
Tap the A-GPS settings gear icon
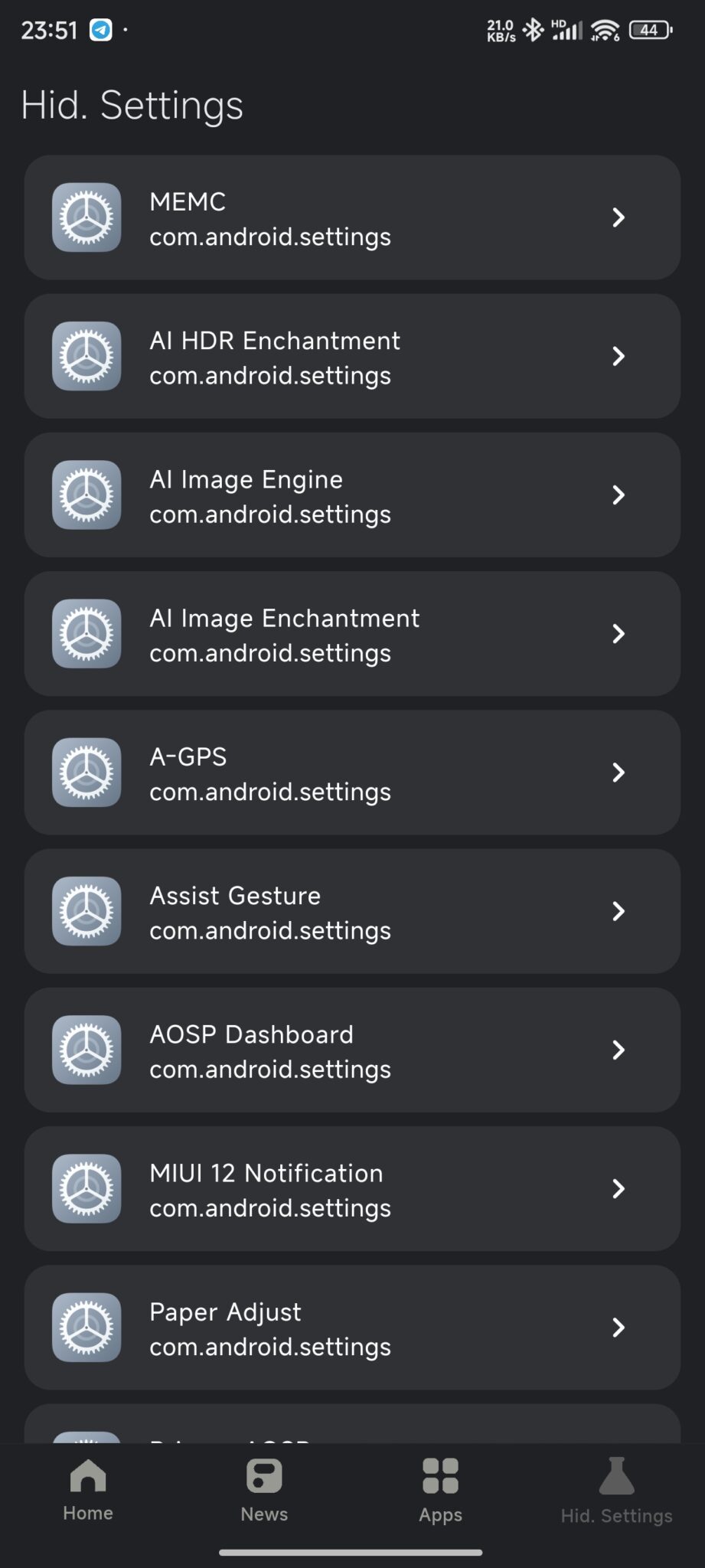tap(86, 773)
